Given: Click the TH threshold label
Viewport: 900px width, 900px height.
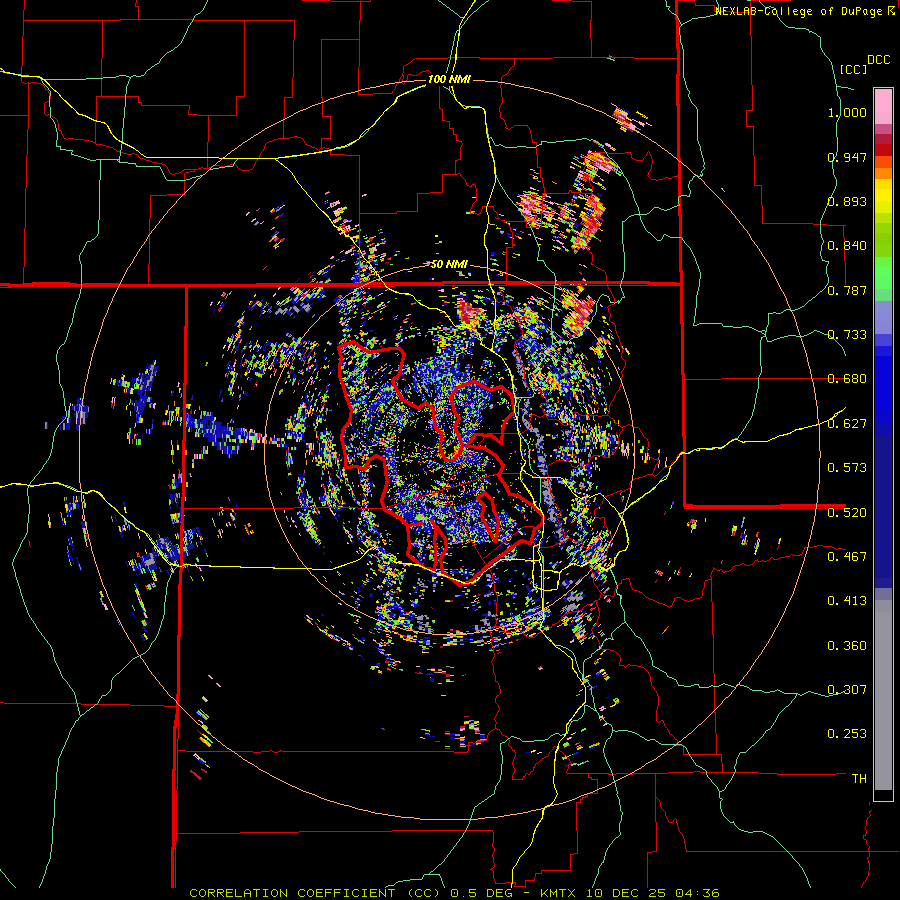Looking at the screenshot, I should pos(859,779).
